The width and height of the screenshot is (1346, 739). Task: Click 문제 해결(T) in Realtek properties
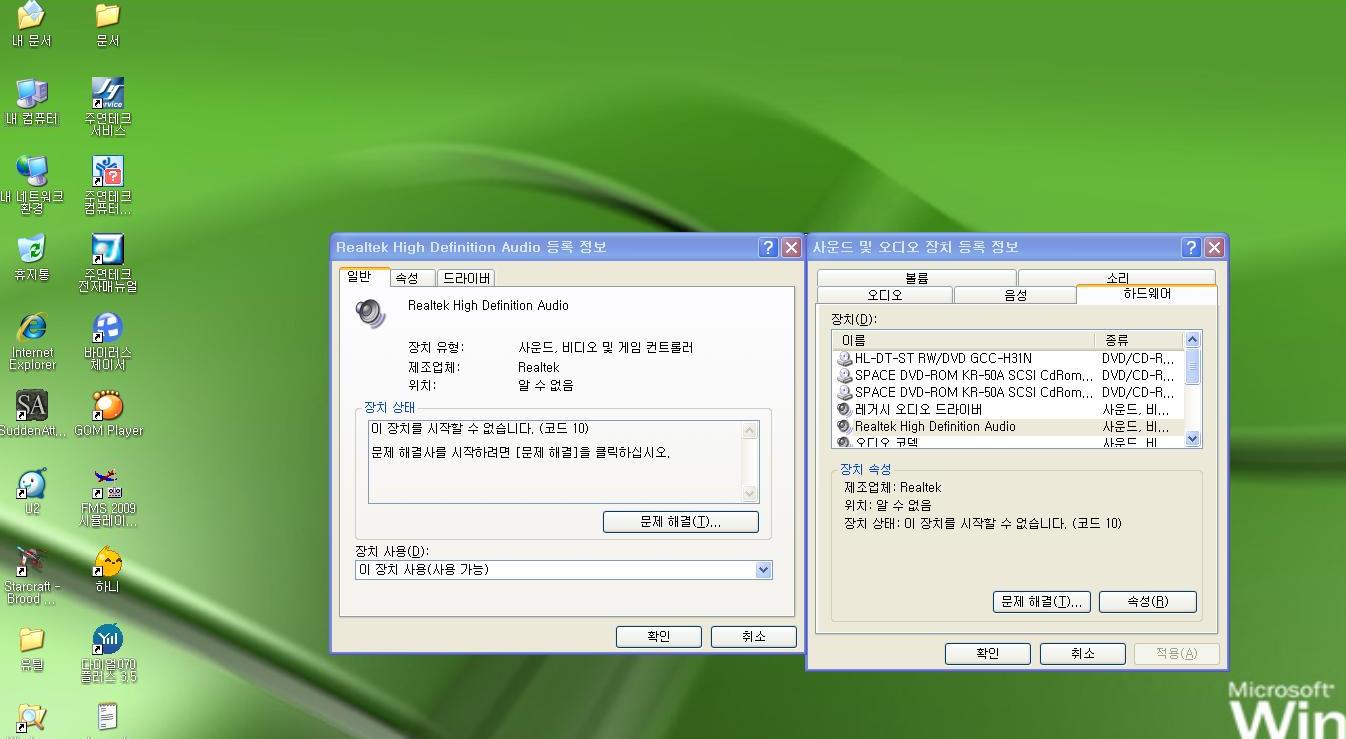point(680,522)
